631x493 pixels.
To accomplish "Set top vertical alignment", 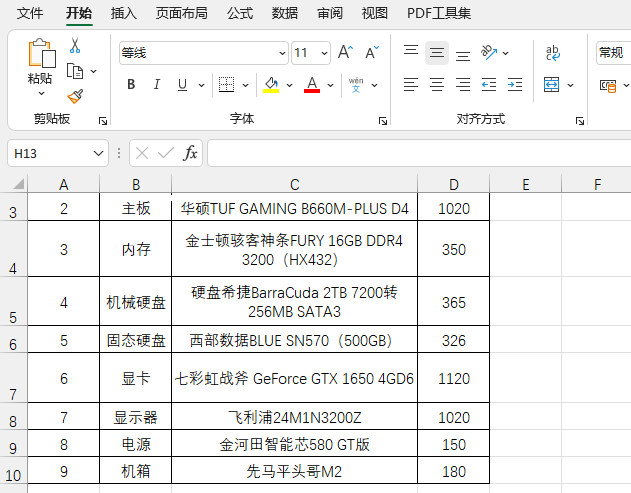I will coord(411,52).
